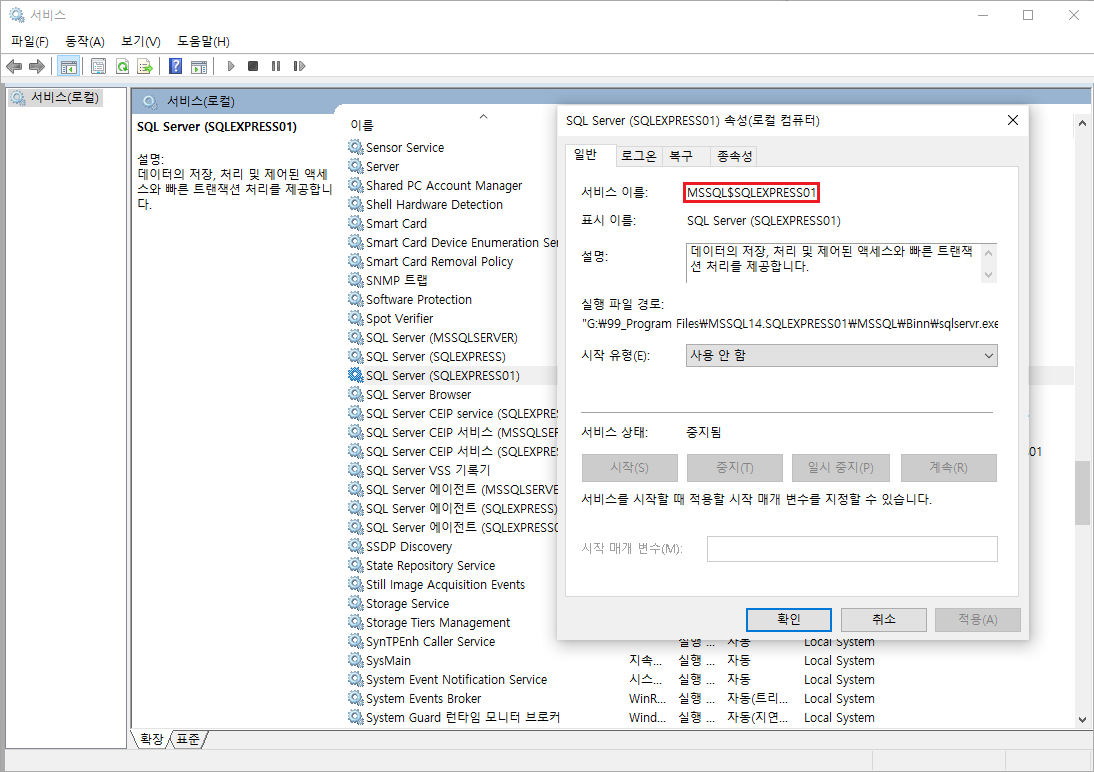
Task: Click gear icon next to SysMain
Action: (356, 660)
